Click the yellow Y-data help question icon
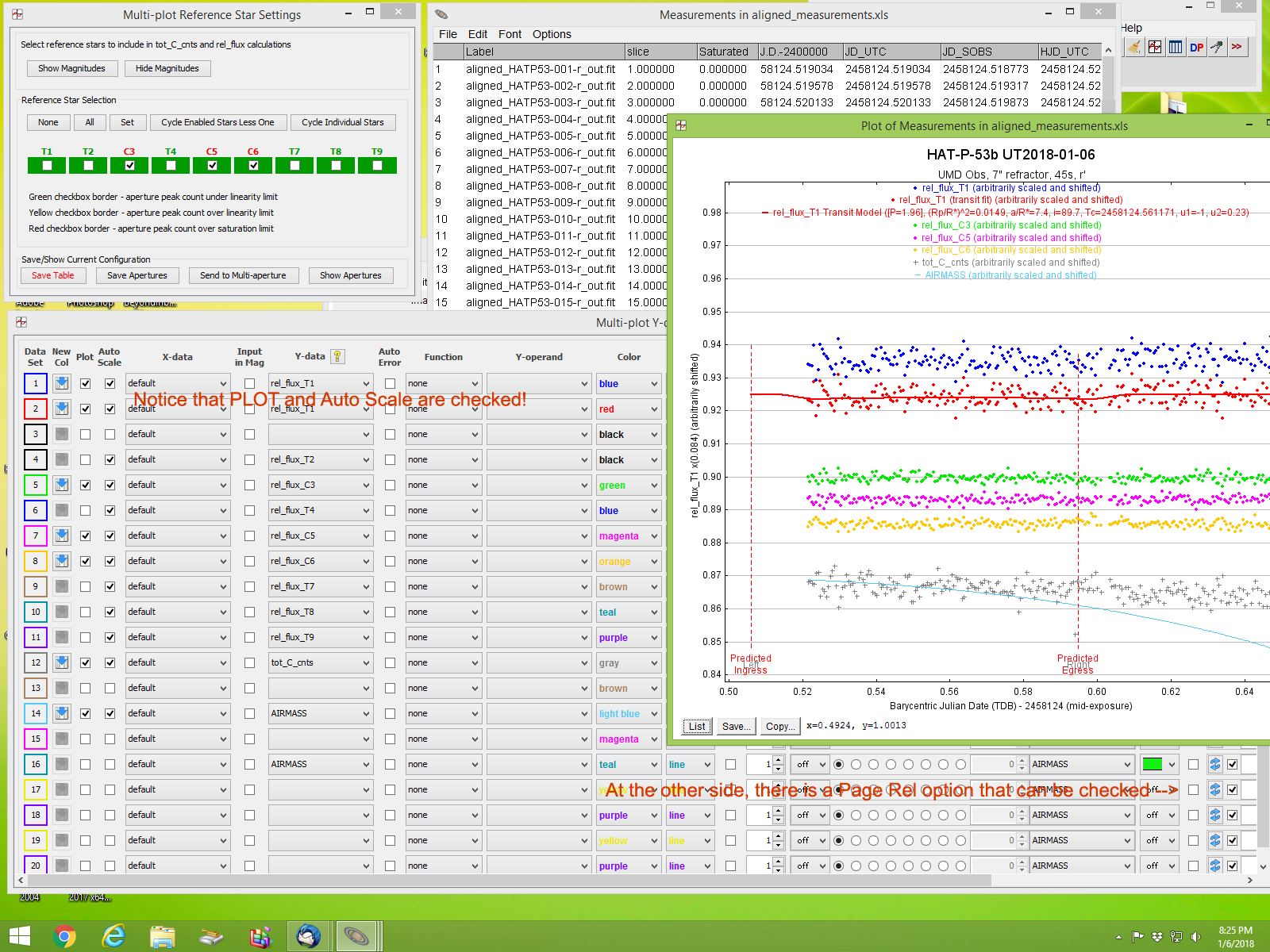This screenshot has width=1270, height=952. point(337,357)
